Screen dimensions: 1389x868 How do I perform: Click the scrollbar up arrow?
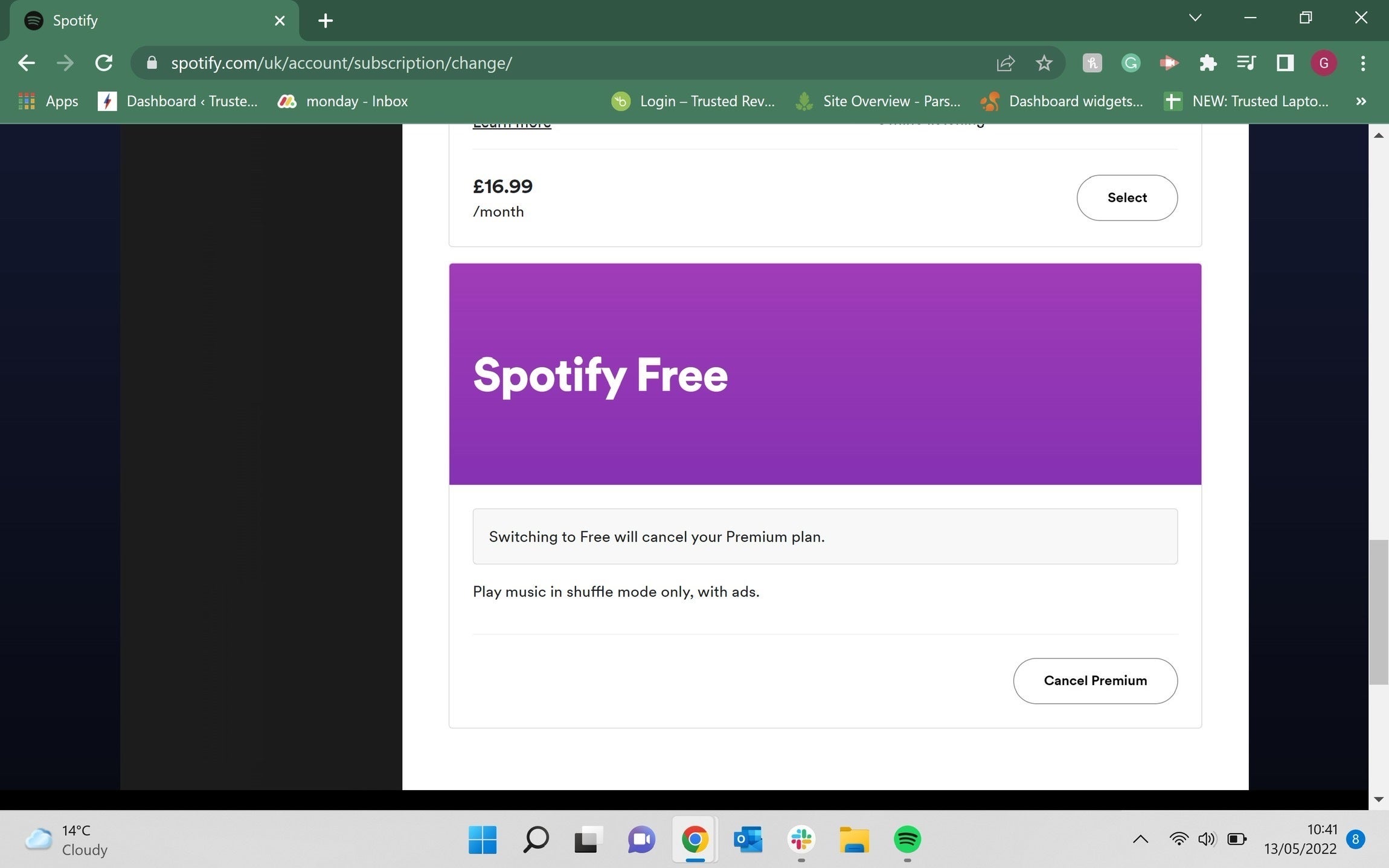1378,135
